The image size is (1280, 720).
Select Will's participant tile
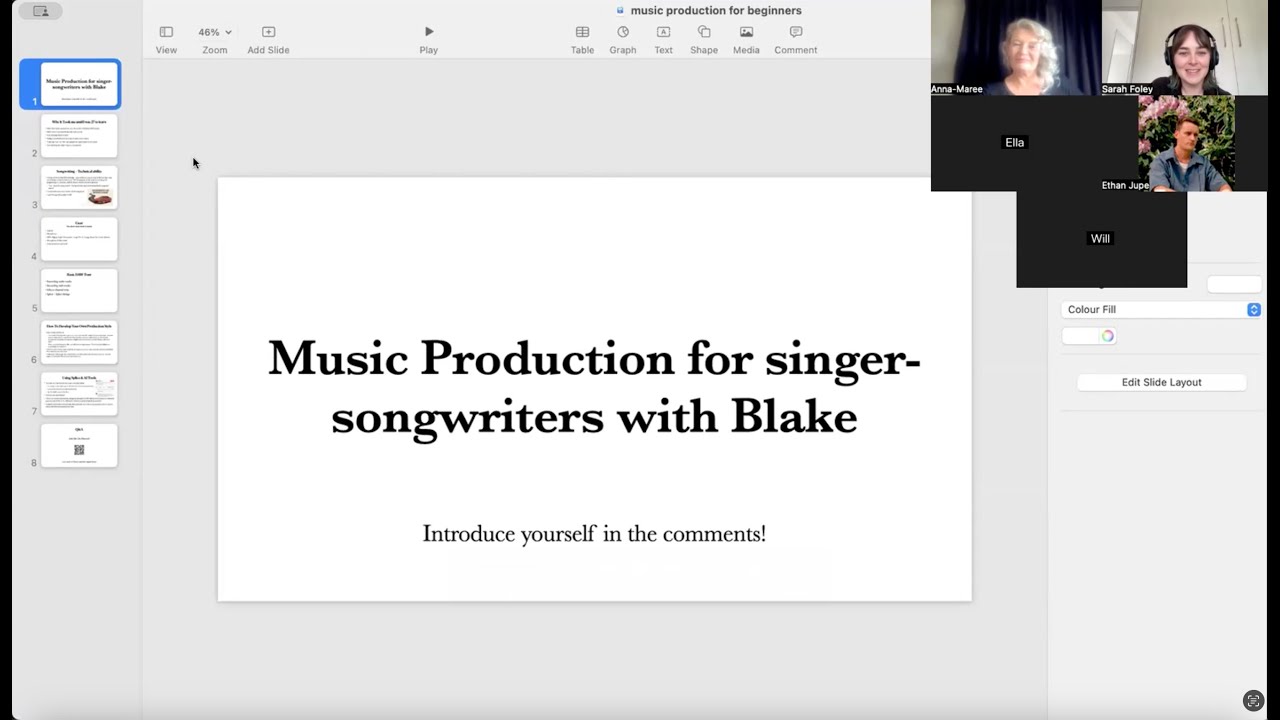point(1101,239)
